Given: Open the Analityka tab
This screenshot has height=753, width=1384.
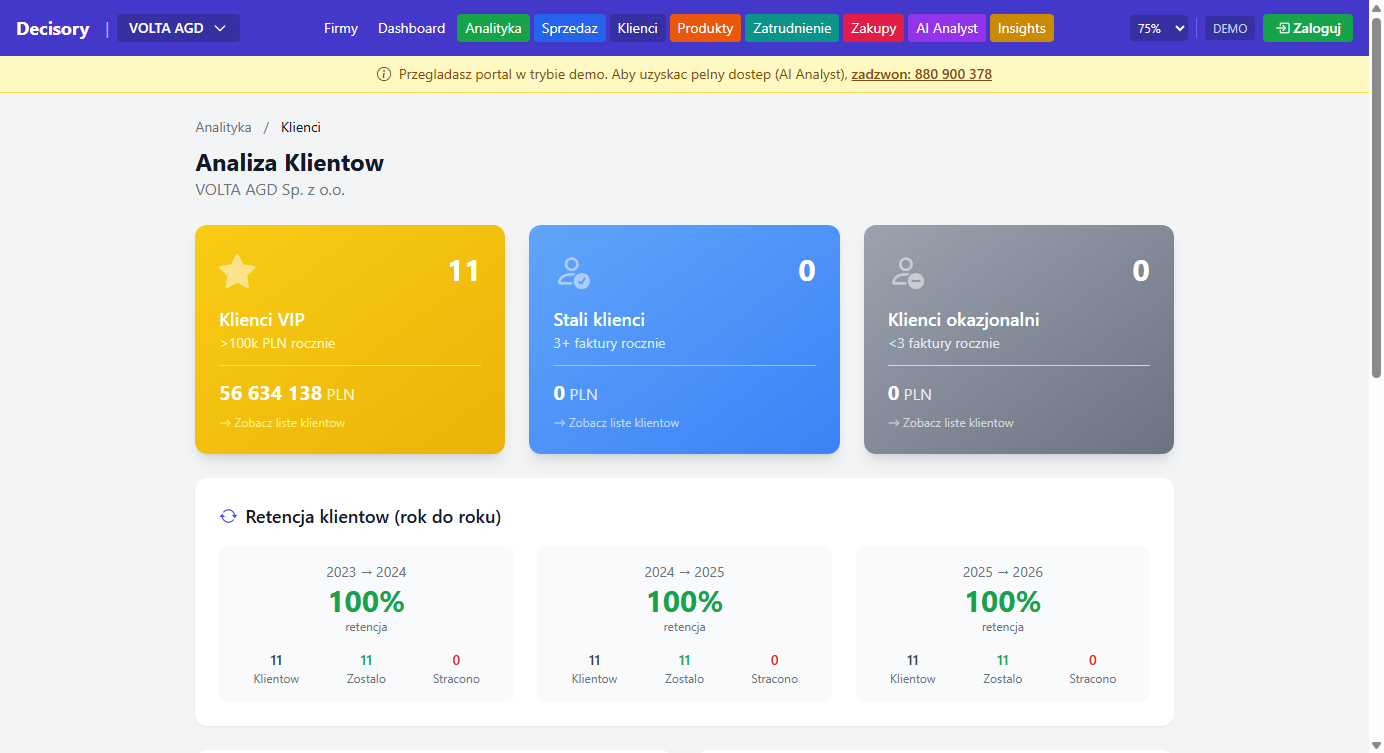Looking at the screenshot, I should 493,28.
